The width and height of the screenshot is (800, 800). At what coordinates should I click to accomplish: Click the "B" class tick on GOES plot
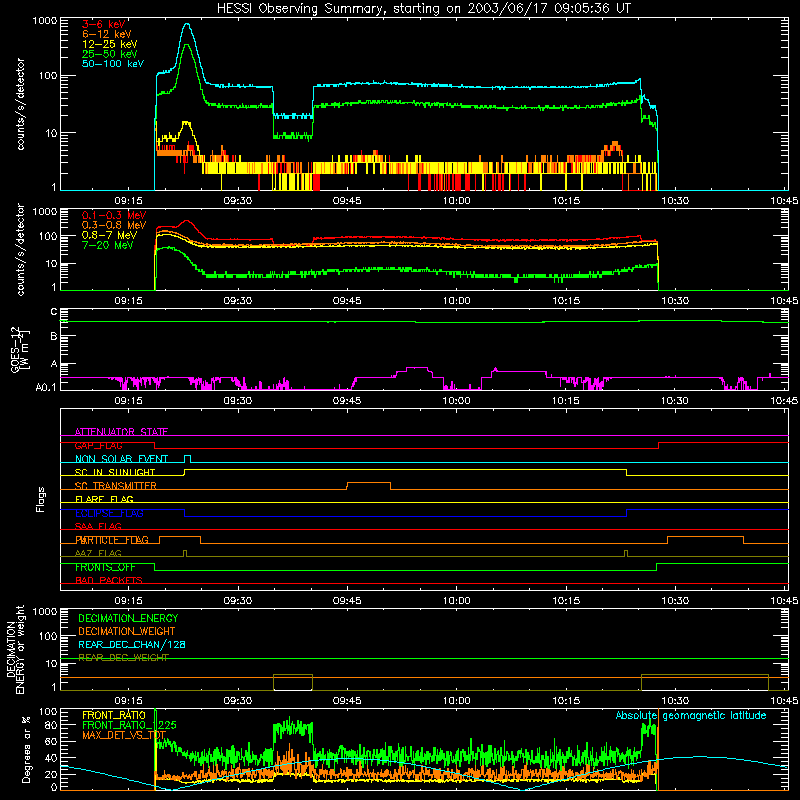click(54, 337)
